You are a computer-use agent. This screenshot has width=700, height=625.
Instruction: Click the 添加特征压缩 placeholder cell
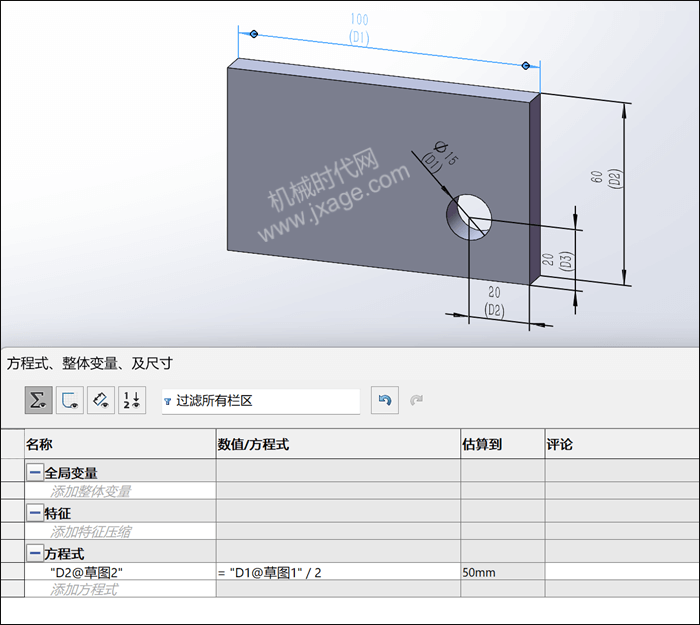(121, 531)
